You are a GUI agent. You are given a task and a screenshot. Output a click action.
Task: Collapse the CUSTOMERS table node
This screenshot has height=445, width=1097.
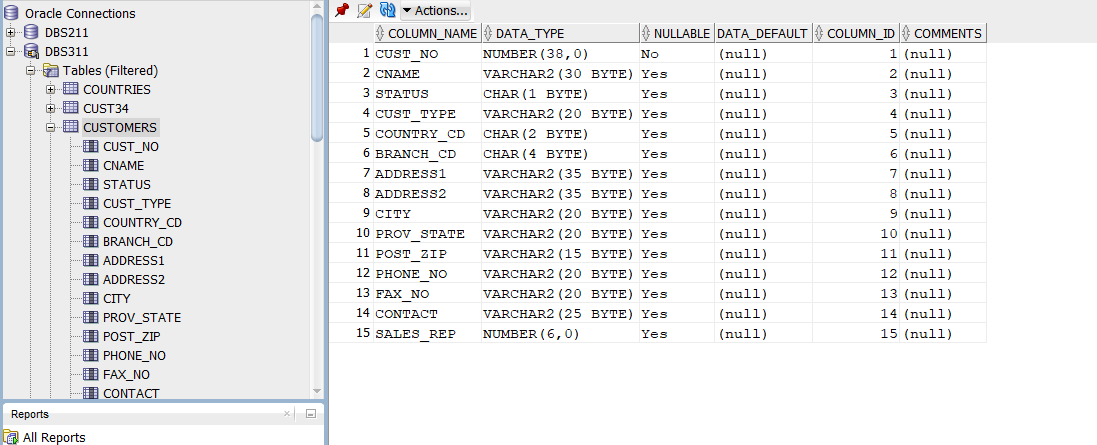click(x=50, y=127)
